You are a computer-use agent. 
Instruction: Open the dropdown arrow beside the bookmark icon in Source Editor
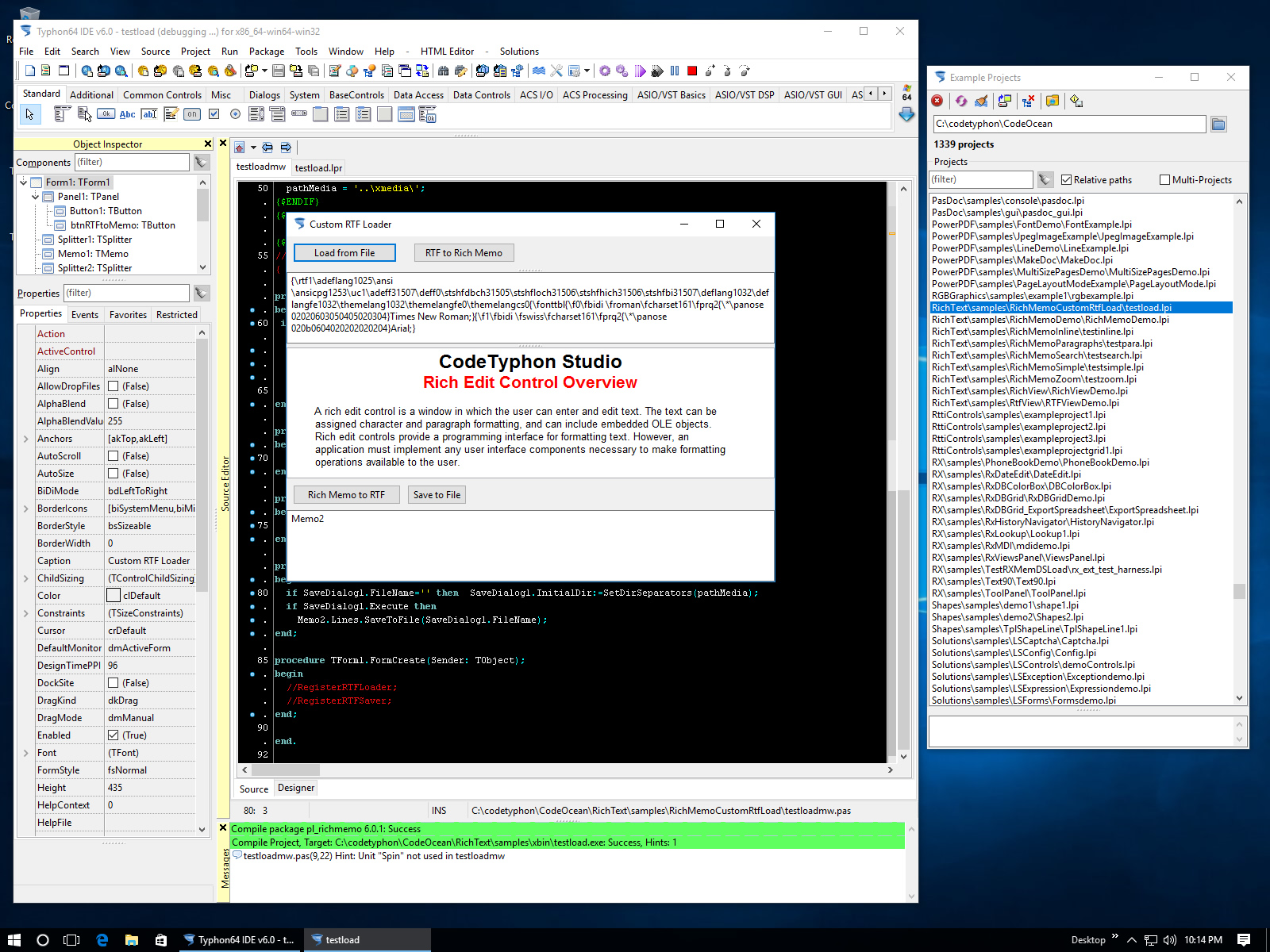pos(253,148)
